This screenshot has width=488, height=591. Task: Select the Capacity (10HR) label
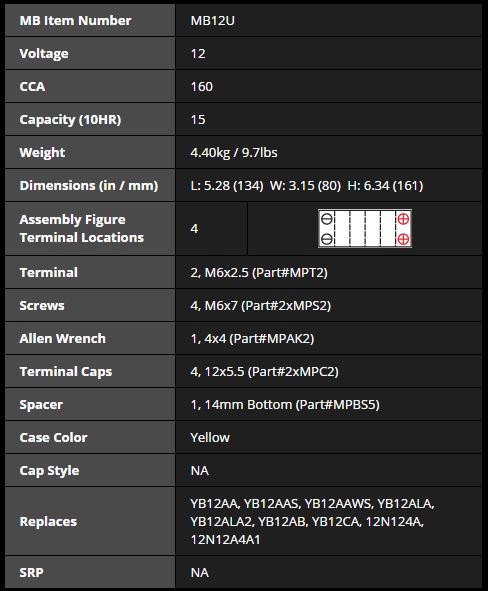click(x=70, y=119)
